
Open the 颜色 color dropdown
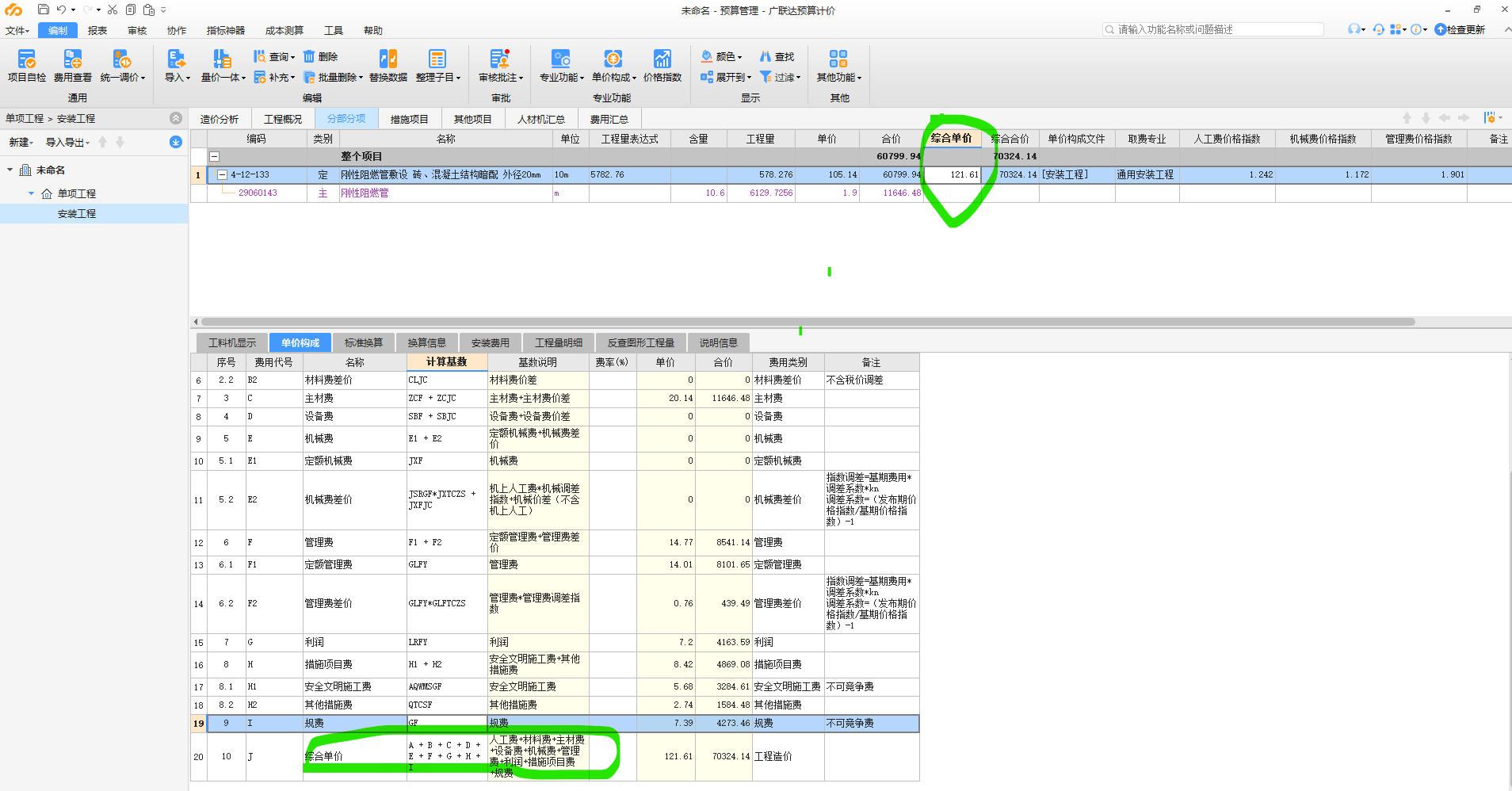point(721,56)
